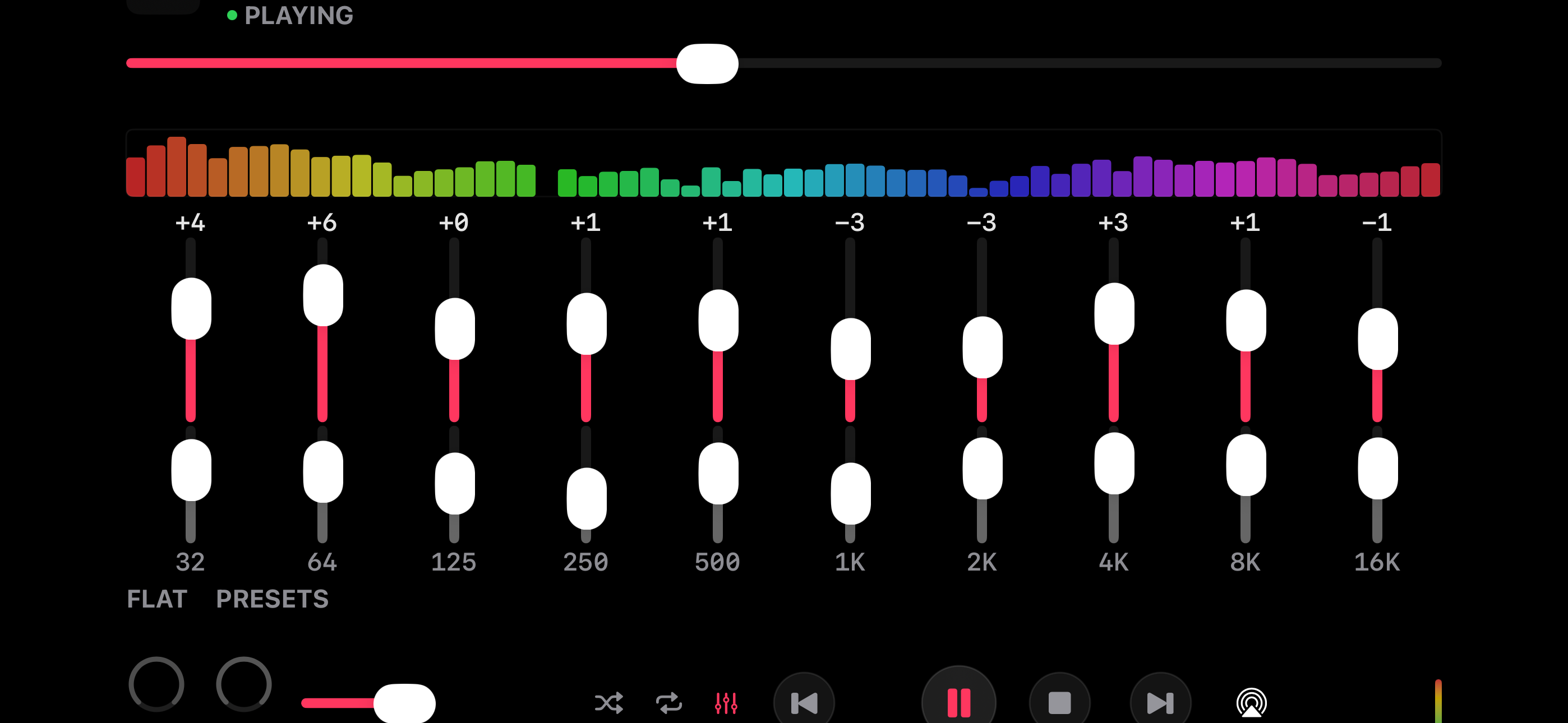This screenshot has width=1568, height=723.
Task: Click the 2K upper EQ slider knob
Action: 982,347
